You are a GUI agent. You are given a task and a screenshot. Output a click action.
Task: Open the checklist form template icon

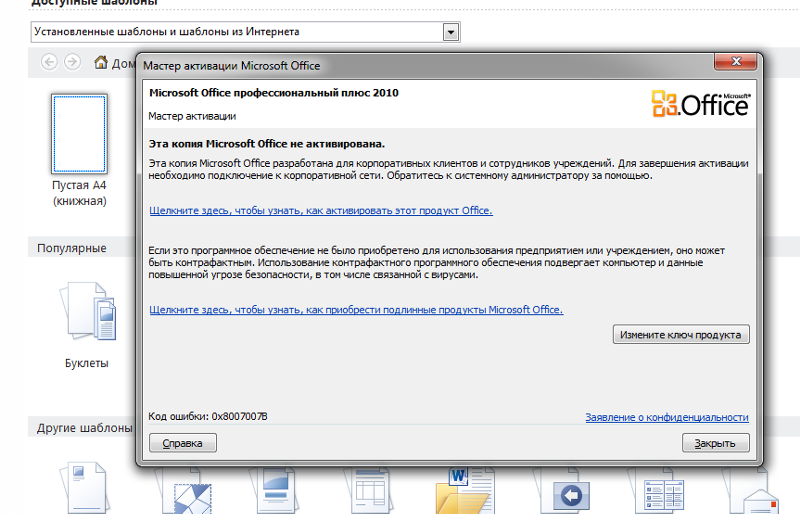click(x=657, y=490)
